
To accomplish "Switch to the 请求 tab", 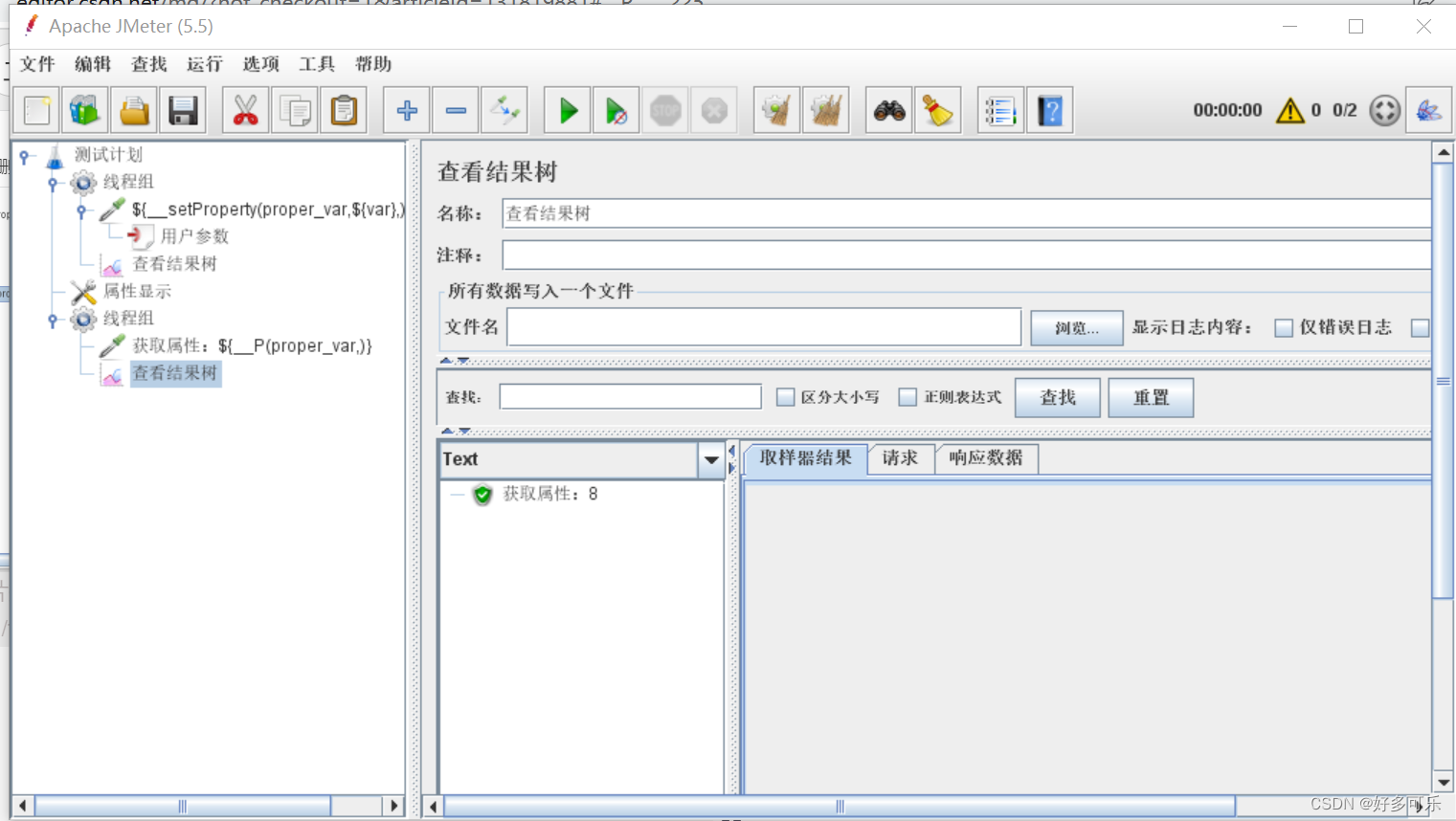I will 900,458.
